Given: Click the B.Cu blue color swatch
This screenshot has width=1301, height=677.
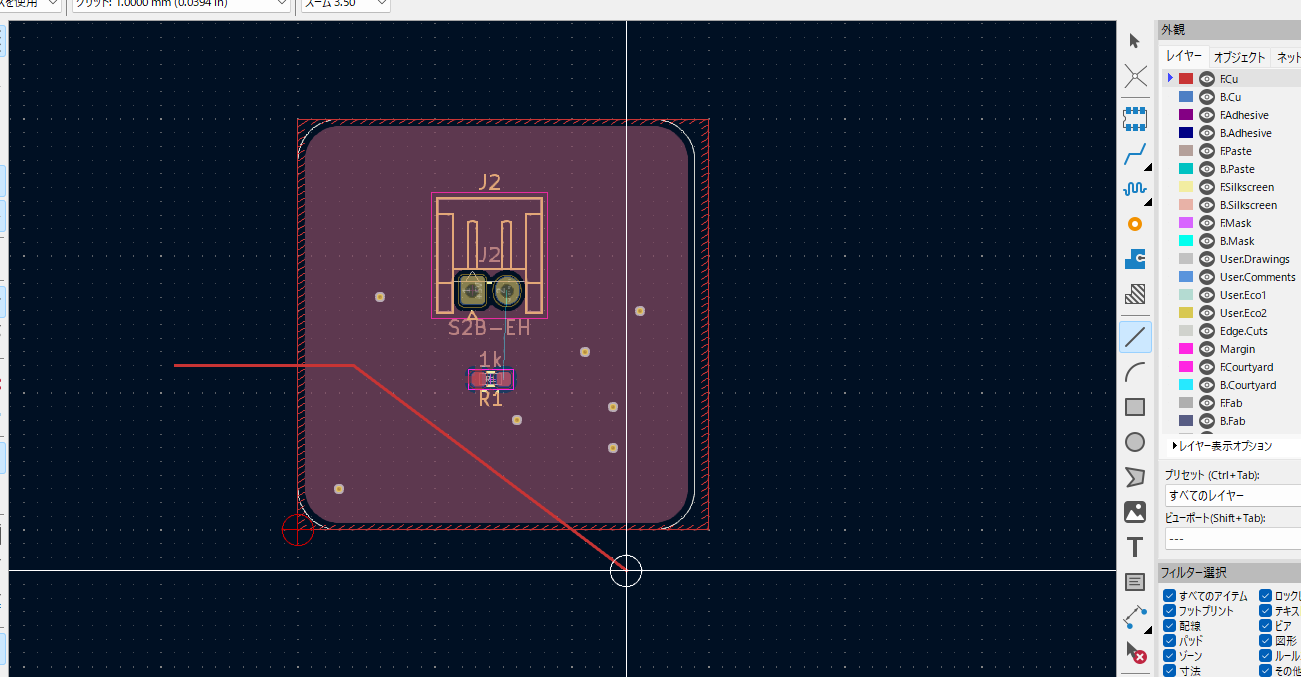Looking at the screenshot, I should tap(1186, 97).
